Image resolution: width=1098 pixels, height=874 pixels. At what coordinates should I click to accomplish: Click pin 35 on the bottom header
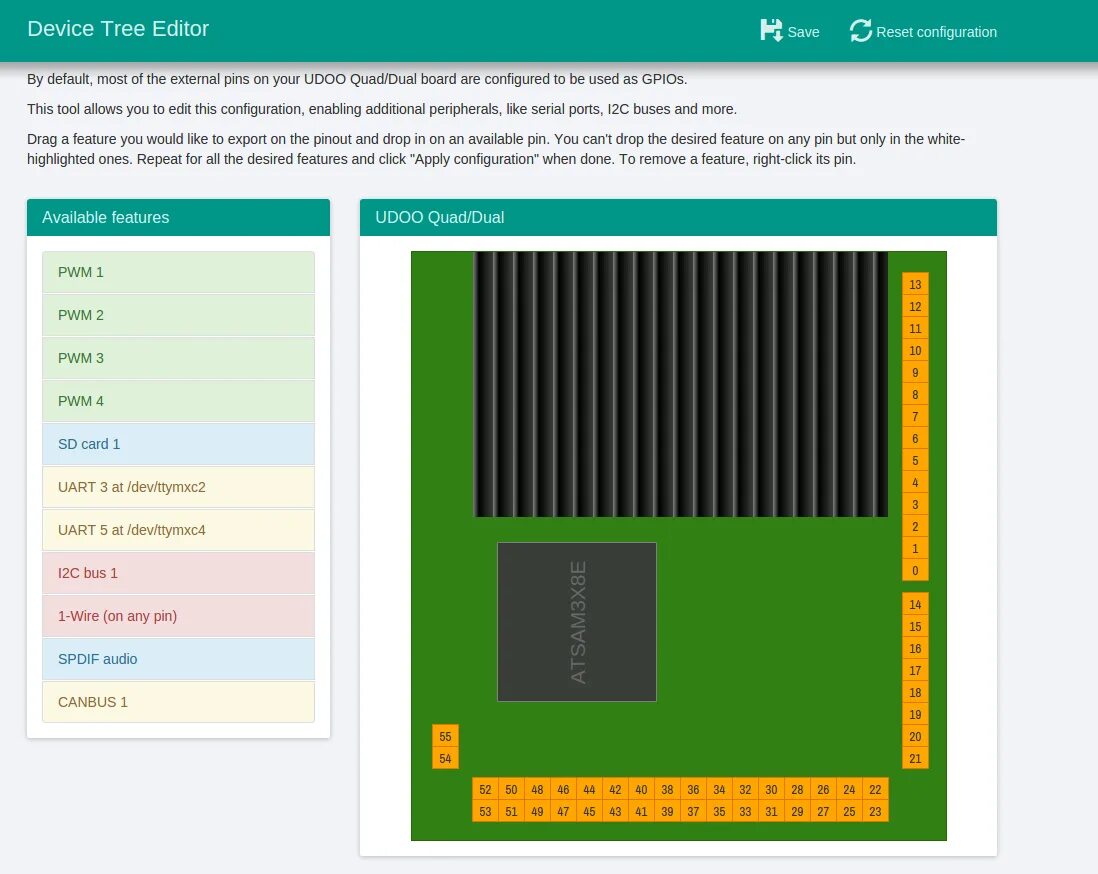tap(719, 812)
